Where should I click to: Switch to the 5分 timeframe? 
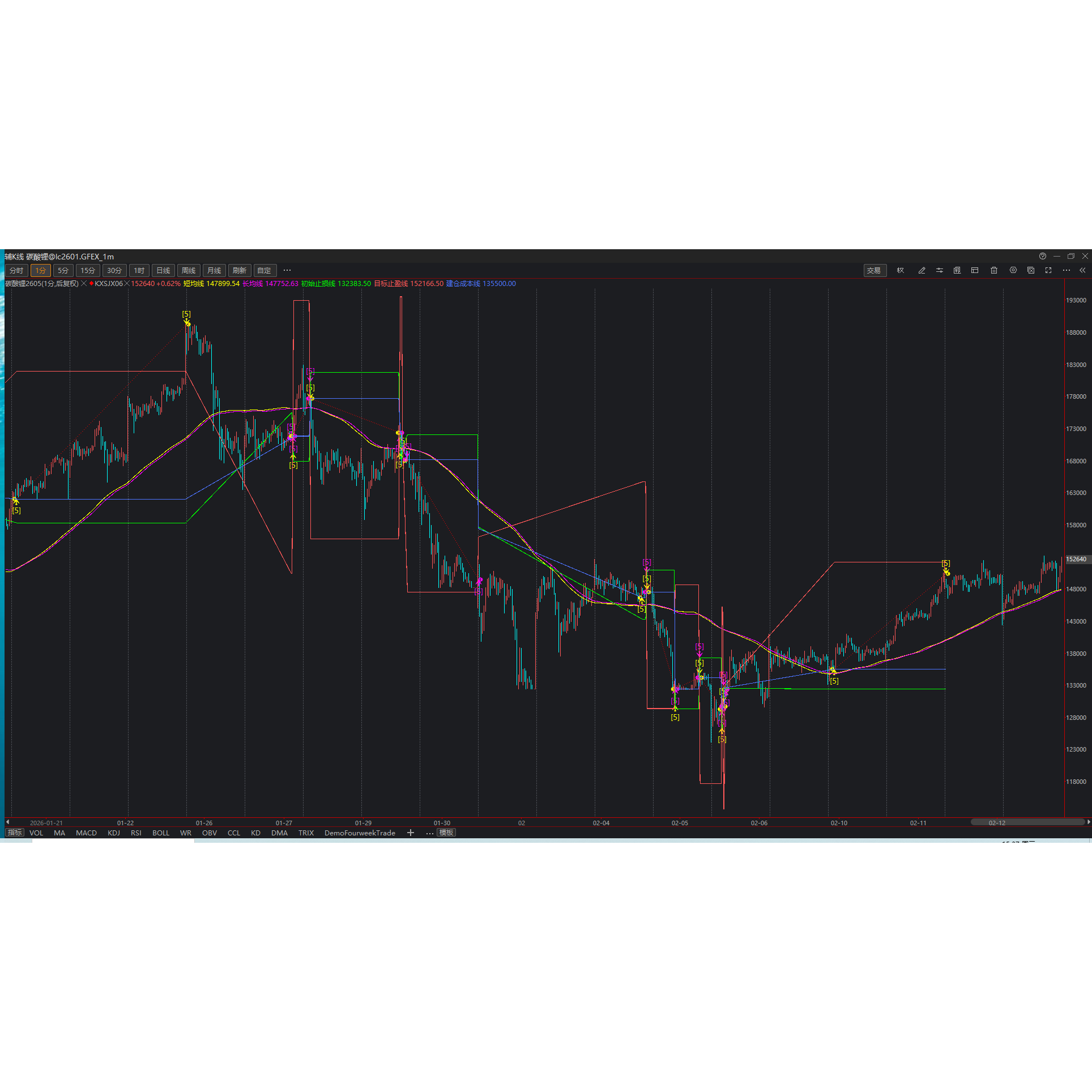click(x=63, y=271)
